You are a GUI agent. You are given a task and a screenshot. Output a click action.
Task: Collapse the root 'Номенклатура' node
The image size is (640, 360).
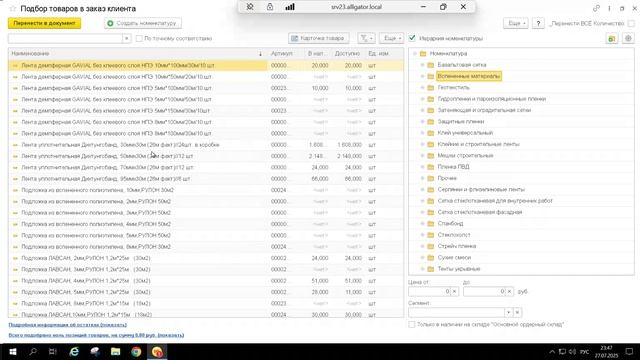point(415,54)
